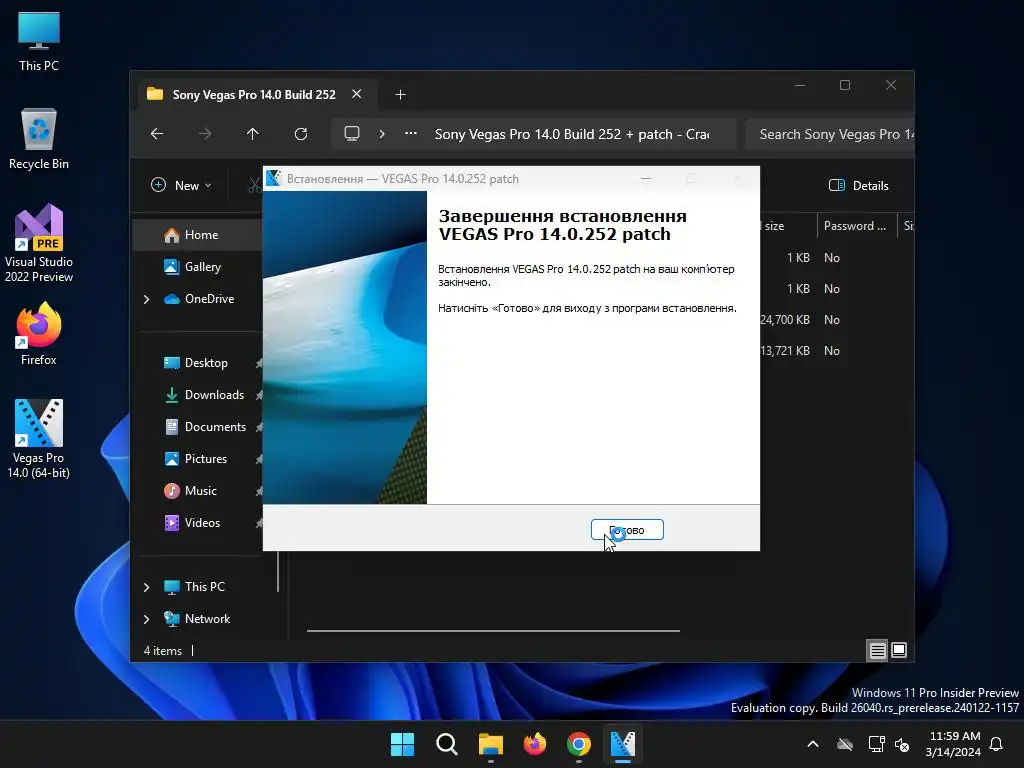The width and height of the screenshot is (1024, 768).
Task: Open Desktop quick access folder
Action: [197, 363]
